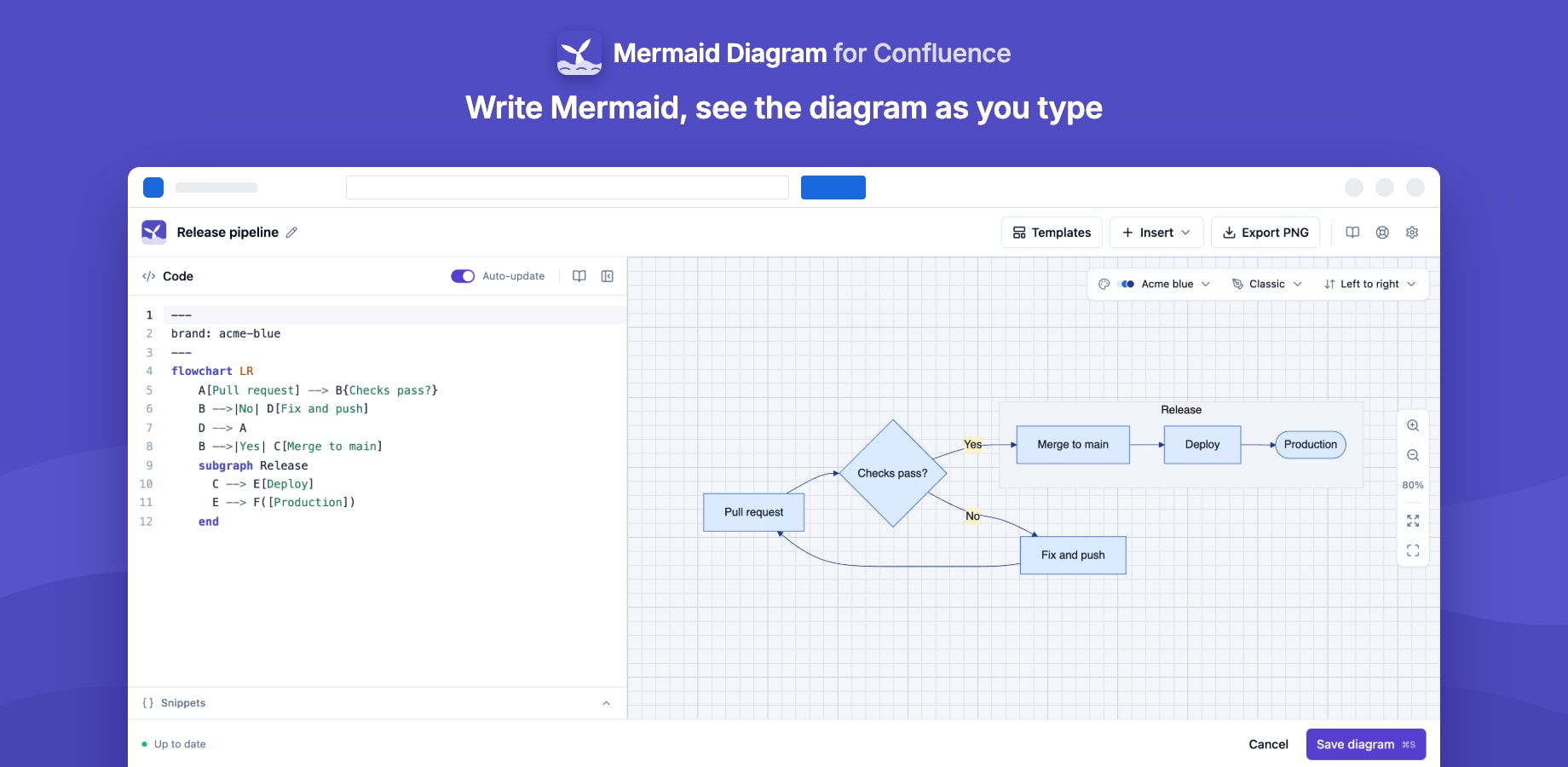Click the 'end' keyword on code line 12
Screen dimensions: 1568x767
[x=209, y=522]
